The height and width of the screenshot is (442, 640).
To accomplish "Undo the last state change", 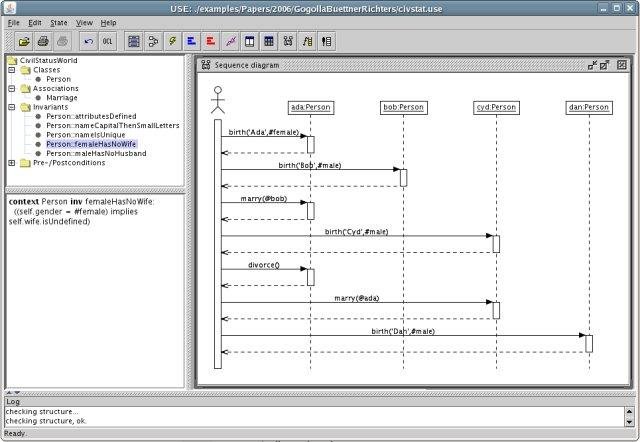I will [x=88, y=41].
